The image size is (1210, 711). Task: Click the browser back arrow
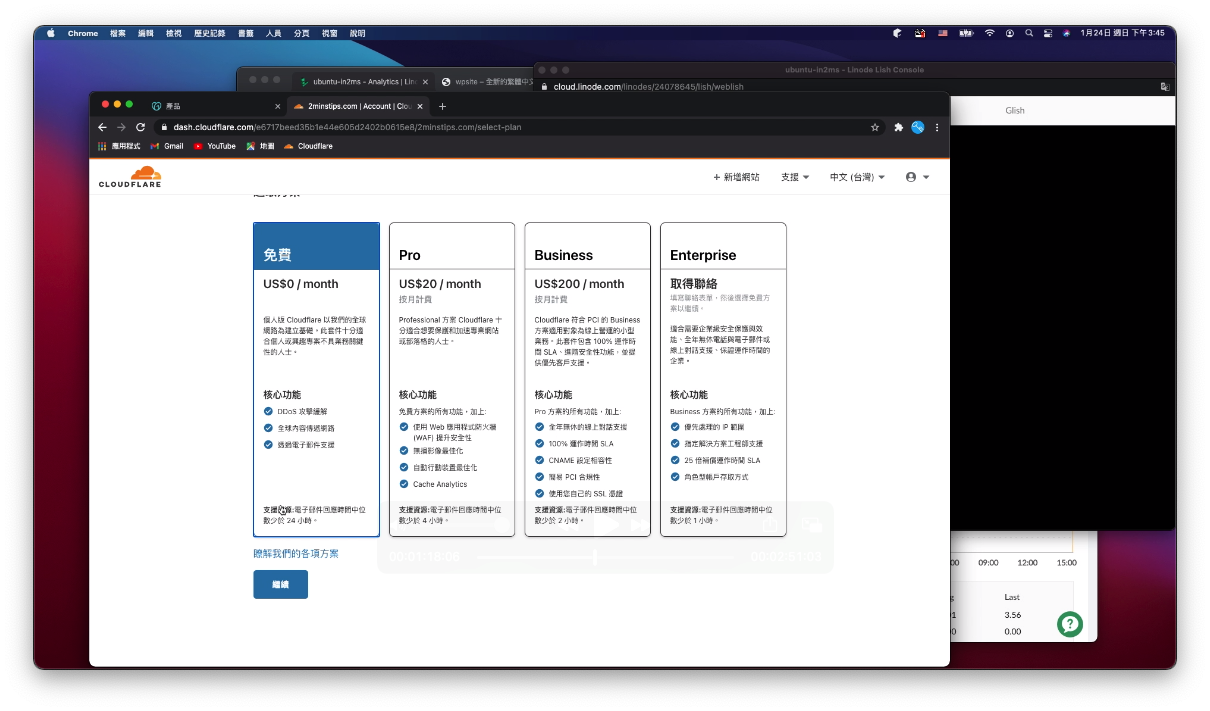pos(102,127)
